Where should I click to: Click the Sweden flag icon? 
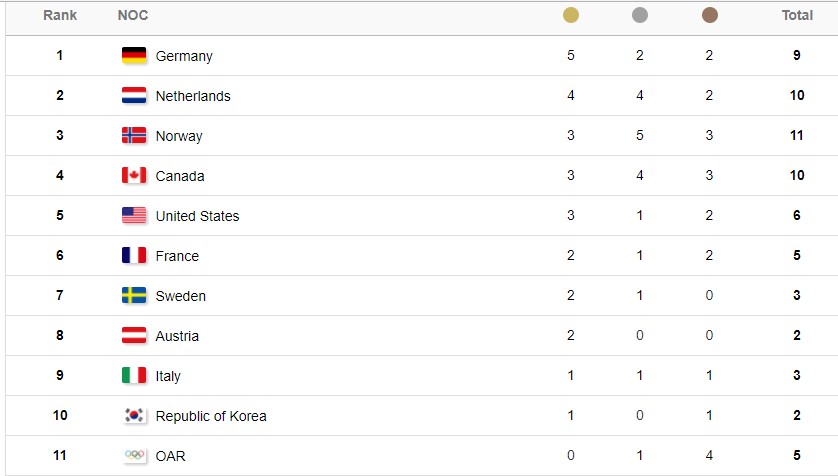click(134, 295)
